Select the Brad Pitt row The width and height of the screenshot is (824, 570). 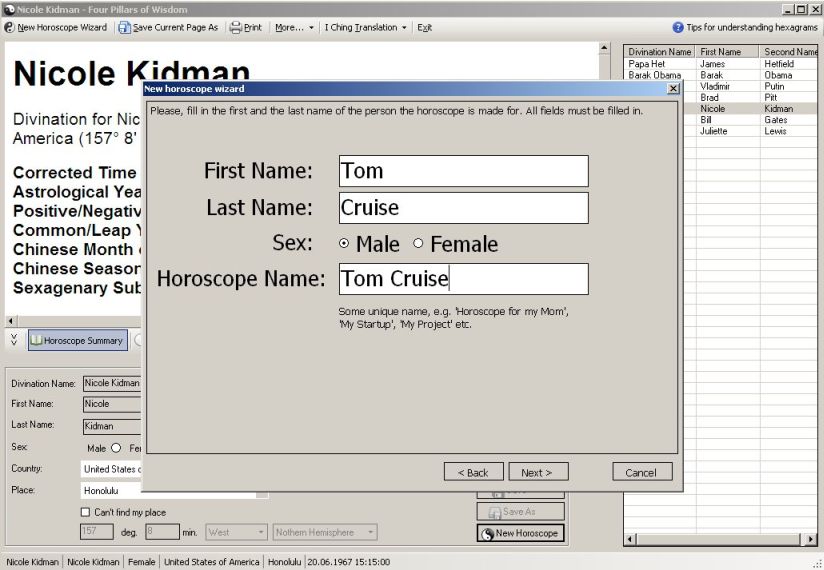(750, 97)
